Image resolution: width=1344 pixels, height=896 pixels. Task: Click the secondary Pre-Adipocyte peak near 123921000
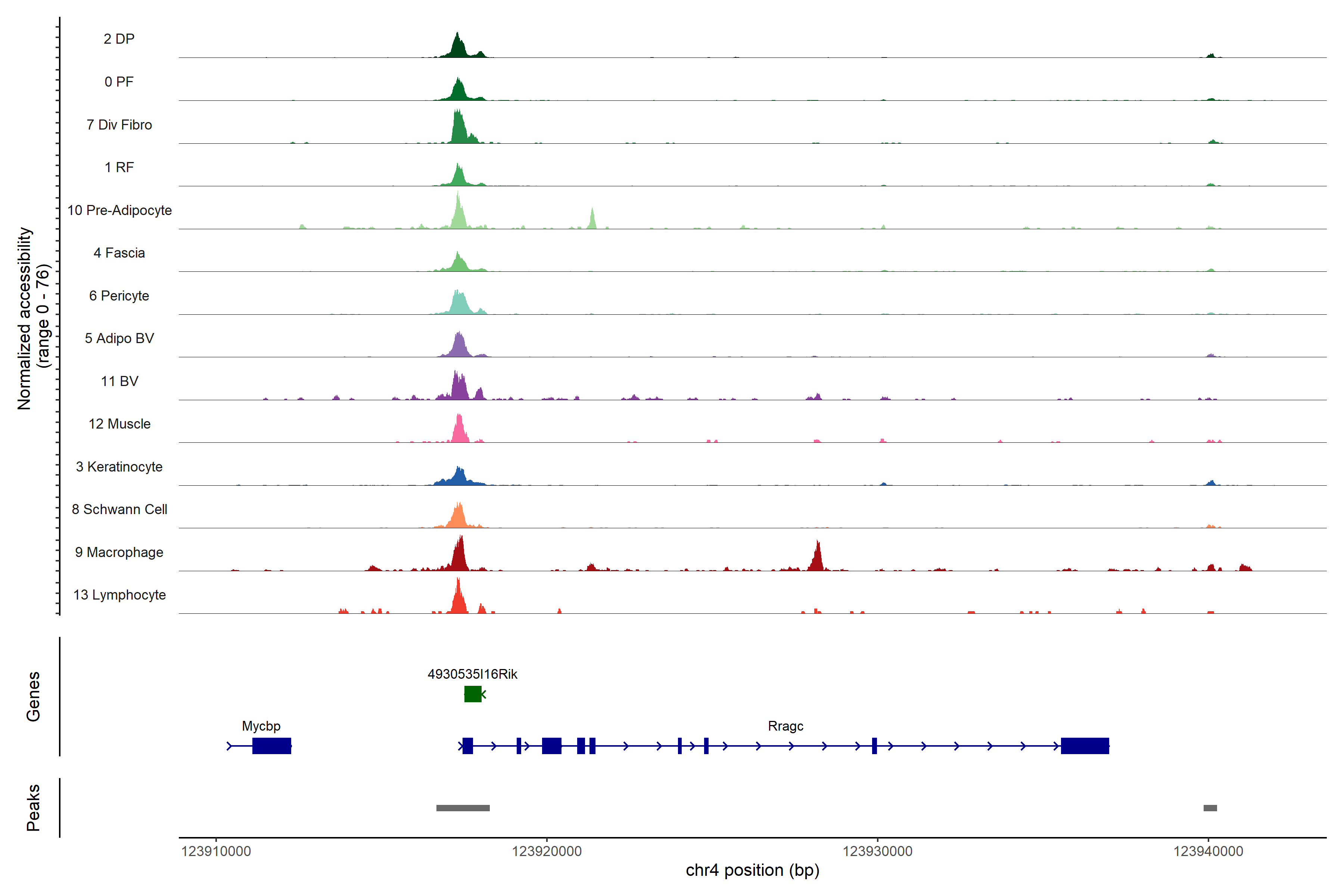coord(592,221)
